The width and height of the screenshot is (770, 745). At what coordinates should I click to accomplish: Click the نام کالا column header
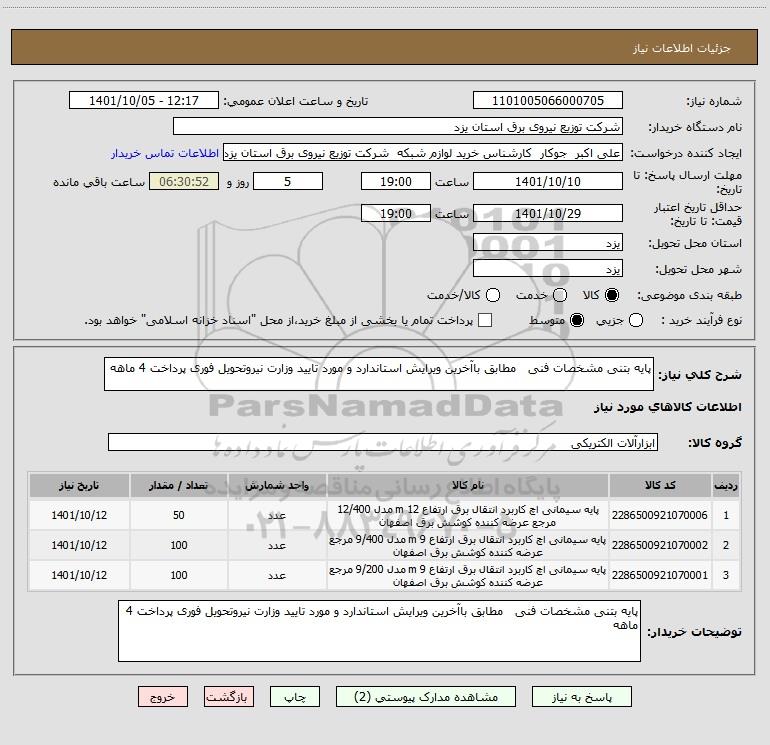tap(468, 485)
